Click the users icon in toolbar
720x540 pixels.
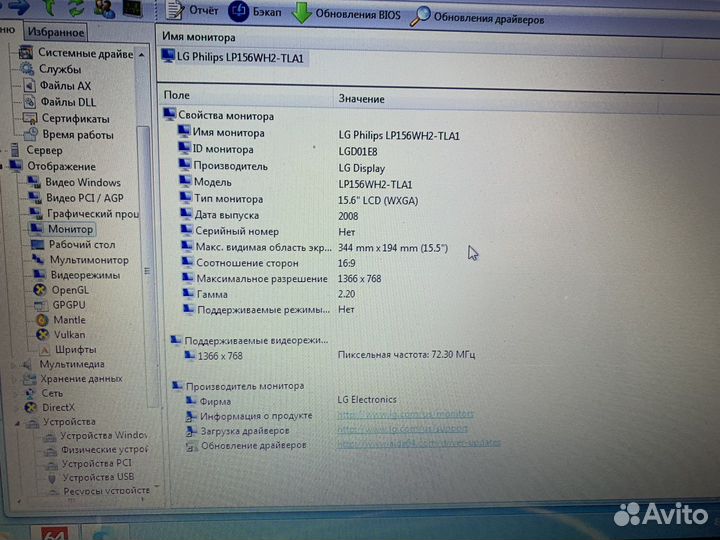click(x=105, y=8)
